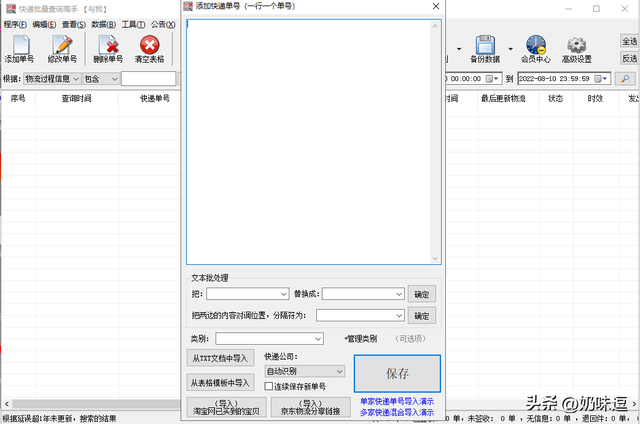
Task: Click the search magnifier button
Action: click(x=625, y=79)
